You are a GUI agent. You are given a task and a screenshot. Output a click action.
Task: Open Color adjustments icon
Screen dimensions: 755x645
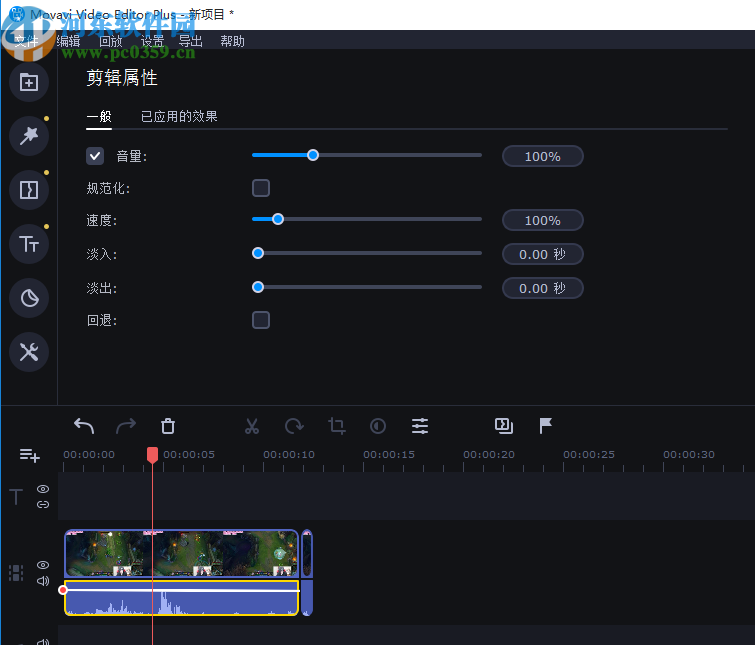pyautogui.click(x=378, y=426)
